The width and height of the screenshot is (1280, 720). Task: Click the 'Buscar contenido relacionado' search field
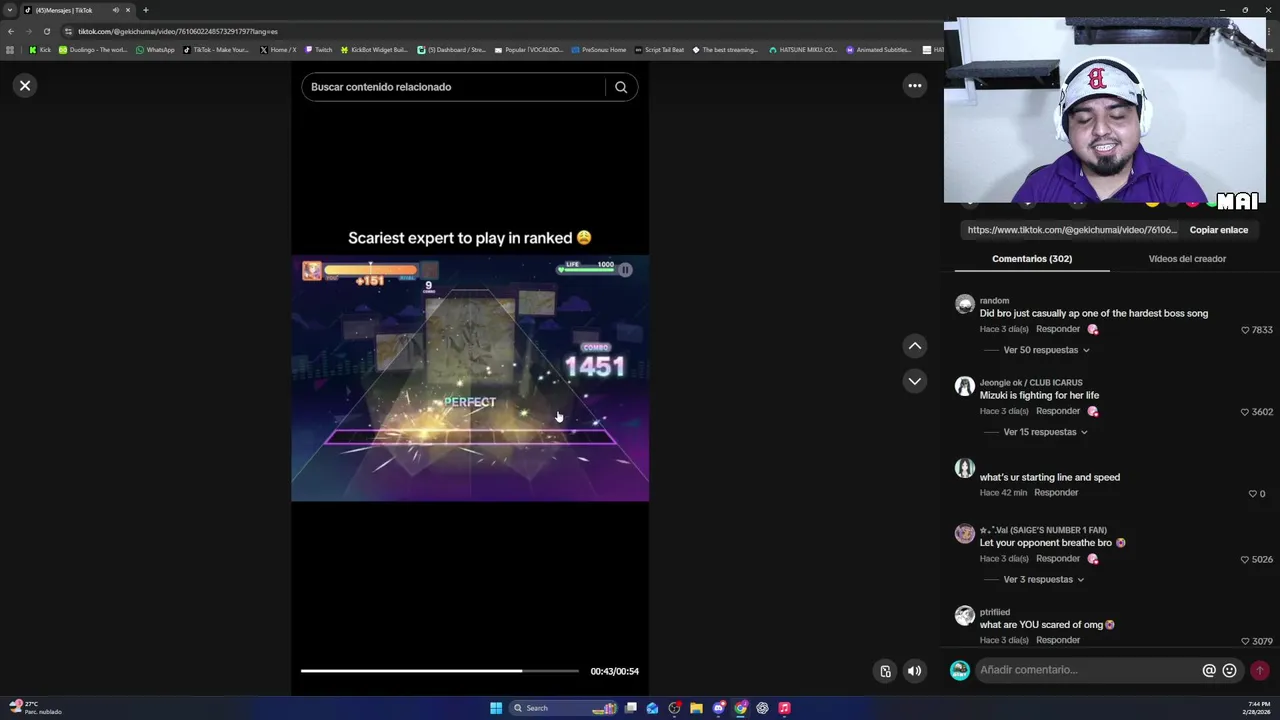pos(453,87)
